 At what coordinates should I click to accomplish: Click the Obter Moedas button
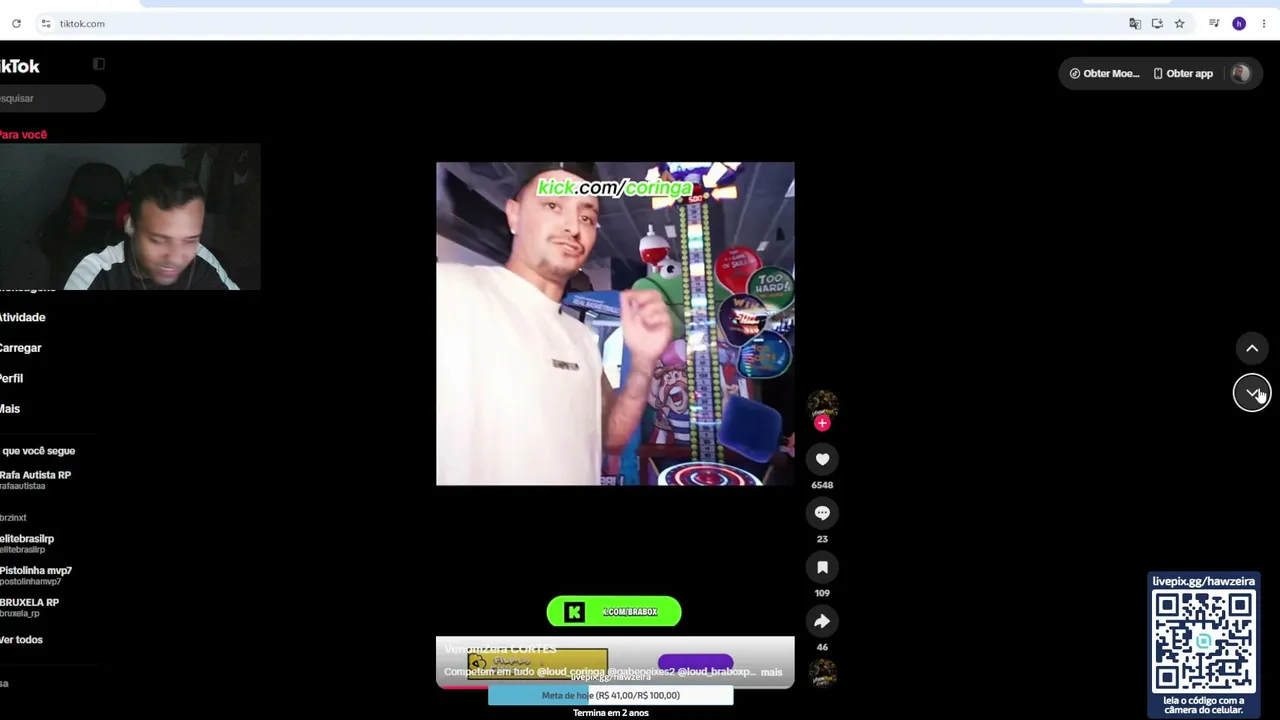coord(1104,73)
